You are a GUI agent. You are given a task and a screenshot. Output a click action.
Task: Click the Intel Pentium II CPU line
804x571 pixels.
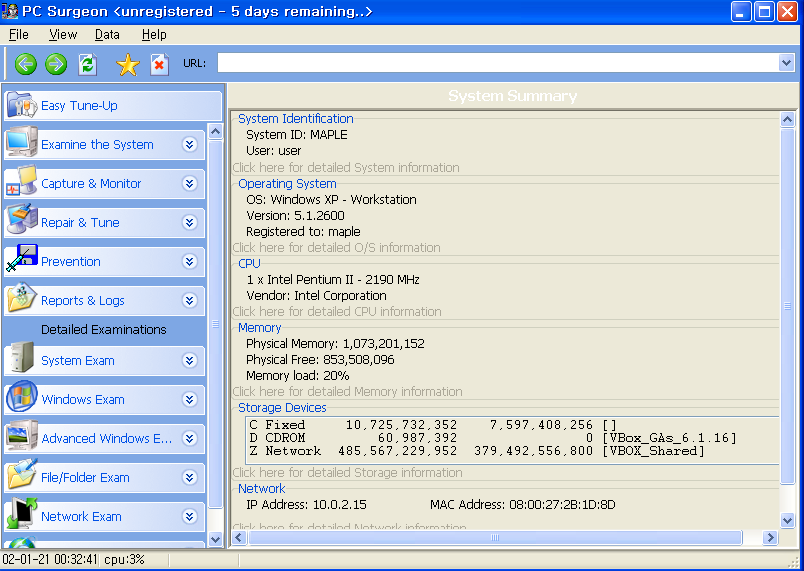point(333,279)
